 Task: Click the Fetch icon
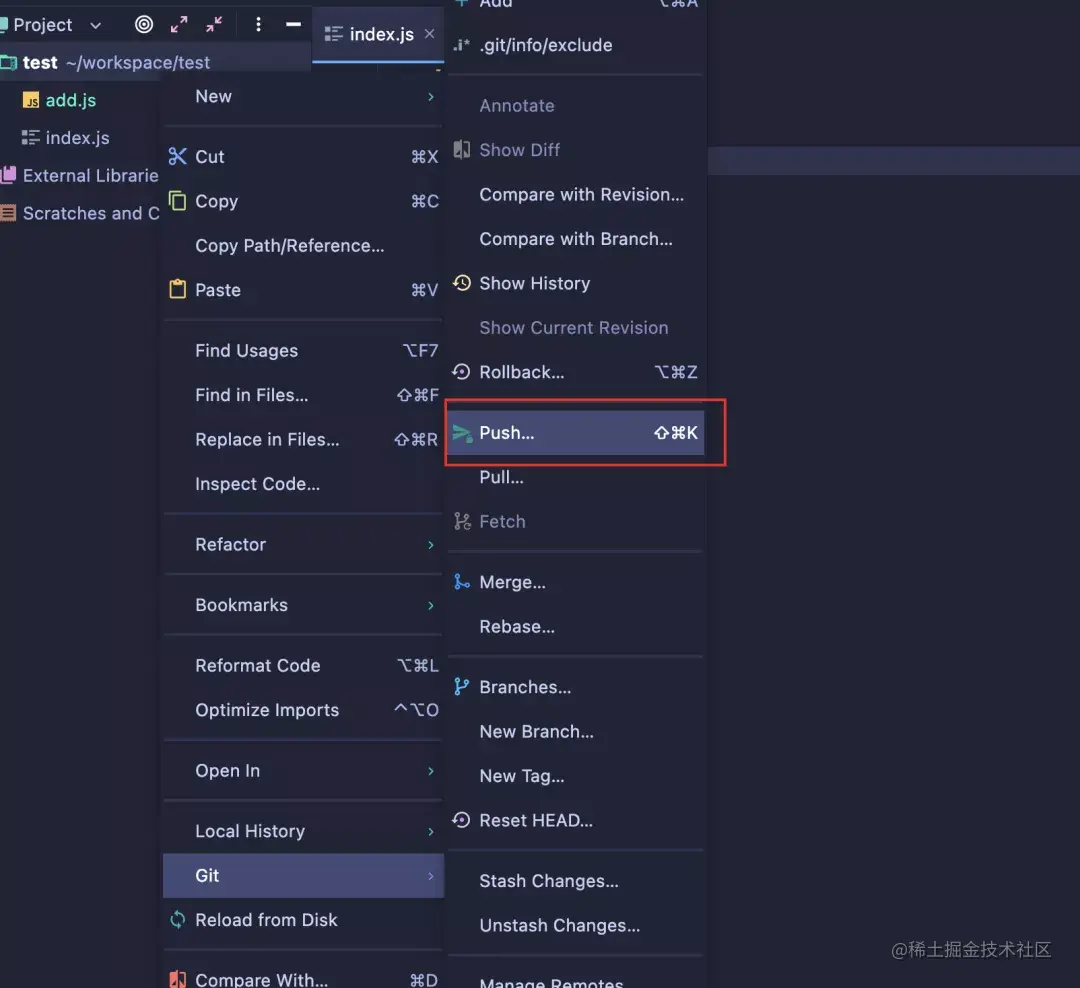tap(461, 522)
